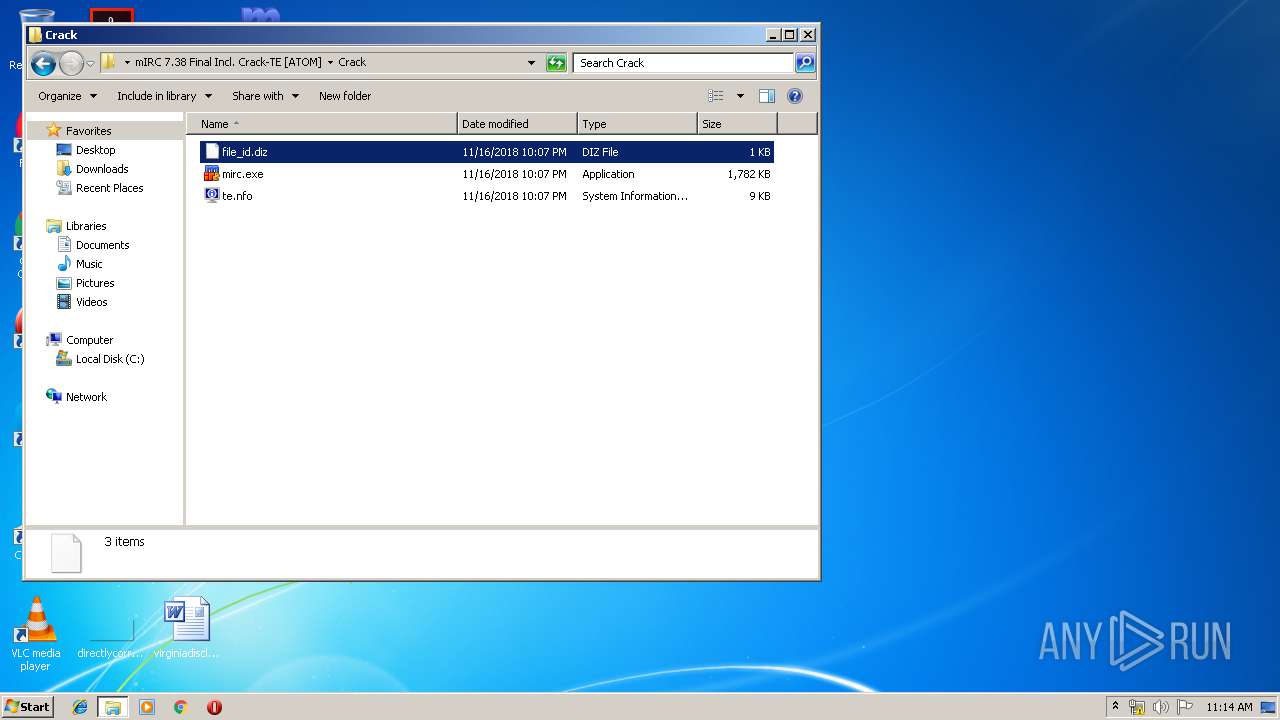
Task: Click the network tray icon
Action: (1137, 707)
